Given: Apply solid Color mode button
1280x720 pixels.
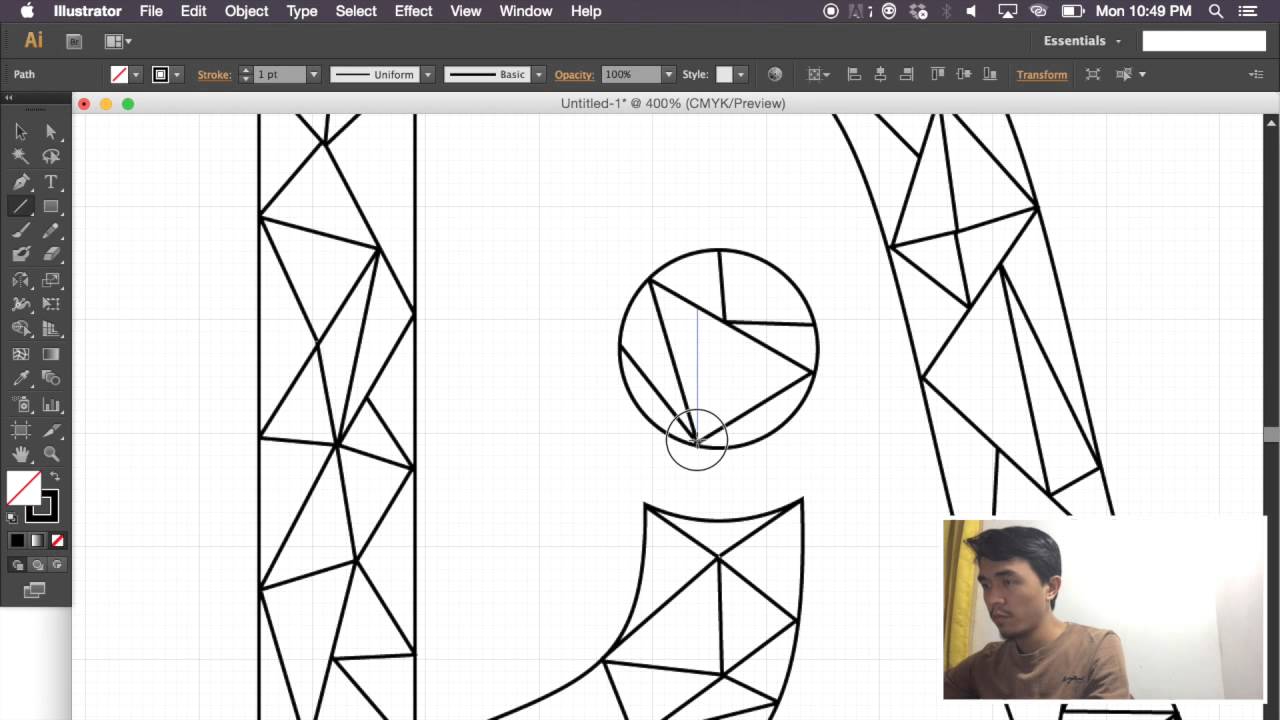Looking at the screenshot, I should 17,541.
